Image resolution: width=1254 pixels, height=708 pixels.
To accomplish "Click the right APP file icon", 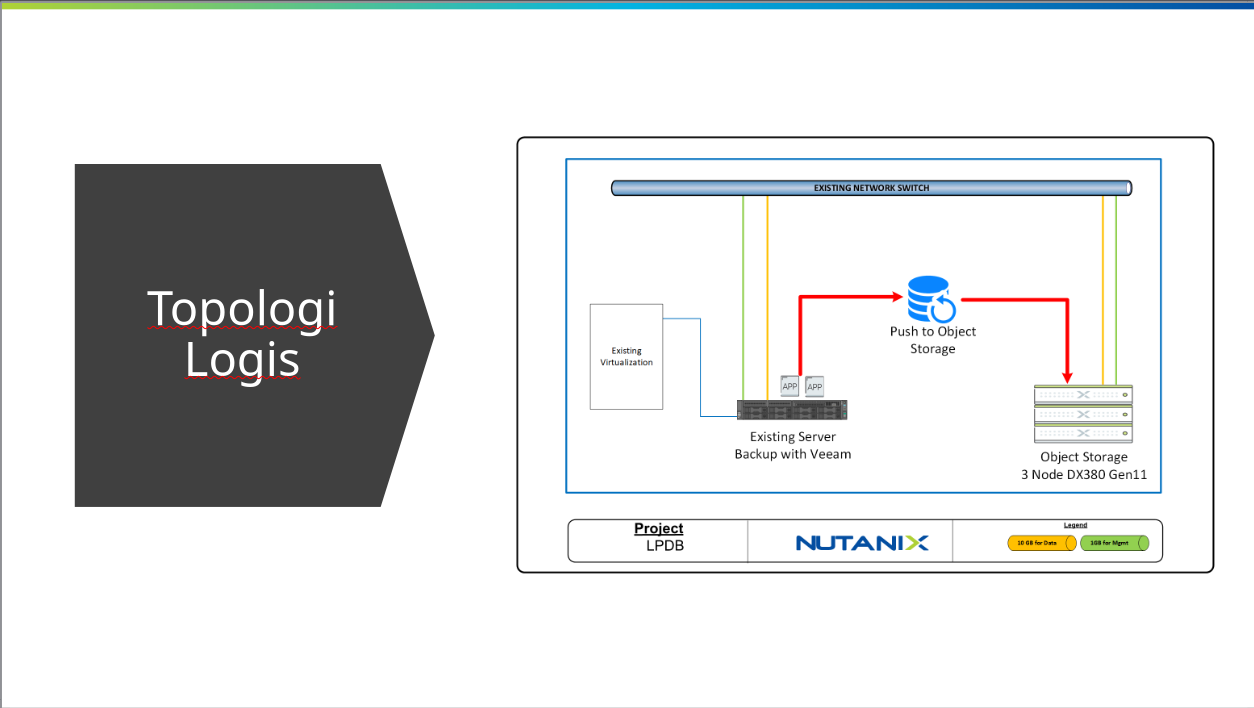I will [x=814, y=387].
